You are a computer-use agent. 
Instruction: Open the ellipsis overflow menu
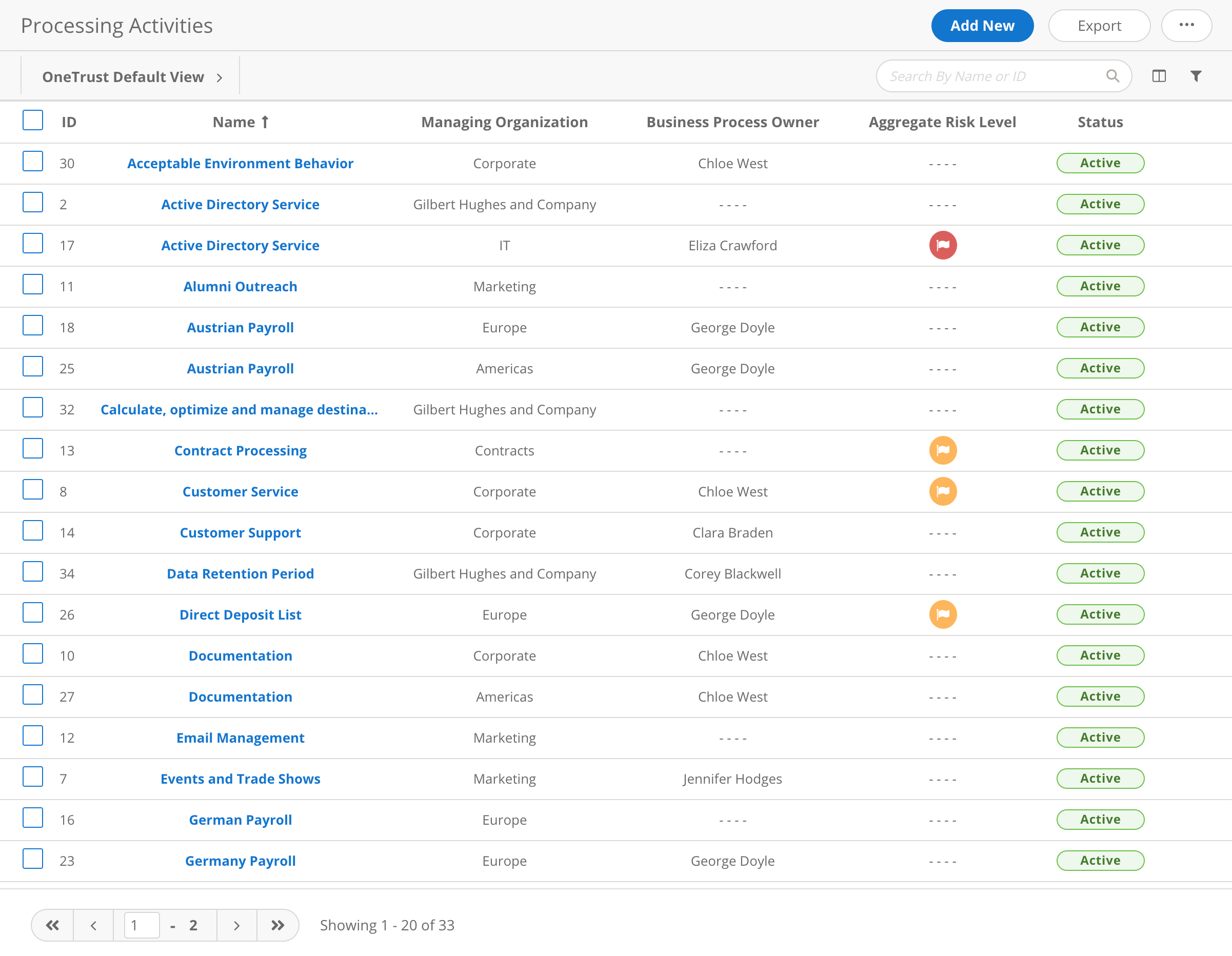point(1186,25)
